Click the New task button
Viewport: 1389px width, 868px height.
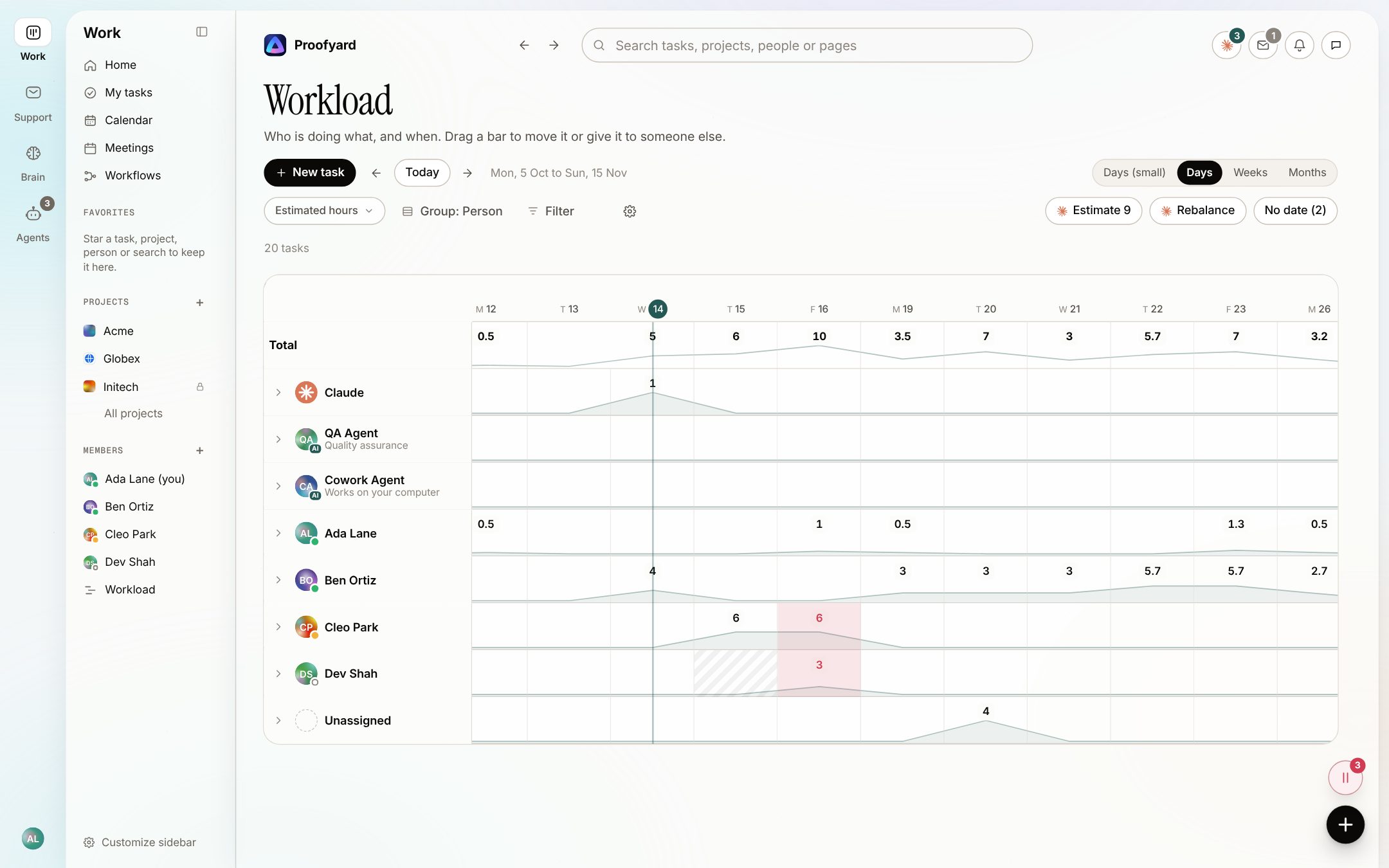point(310,172)
